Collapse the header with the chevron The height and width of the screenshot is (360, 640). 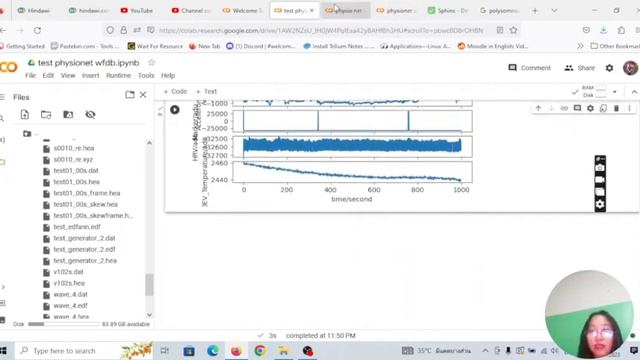coord(634,92)
